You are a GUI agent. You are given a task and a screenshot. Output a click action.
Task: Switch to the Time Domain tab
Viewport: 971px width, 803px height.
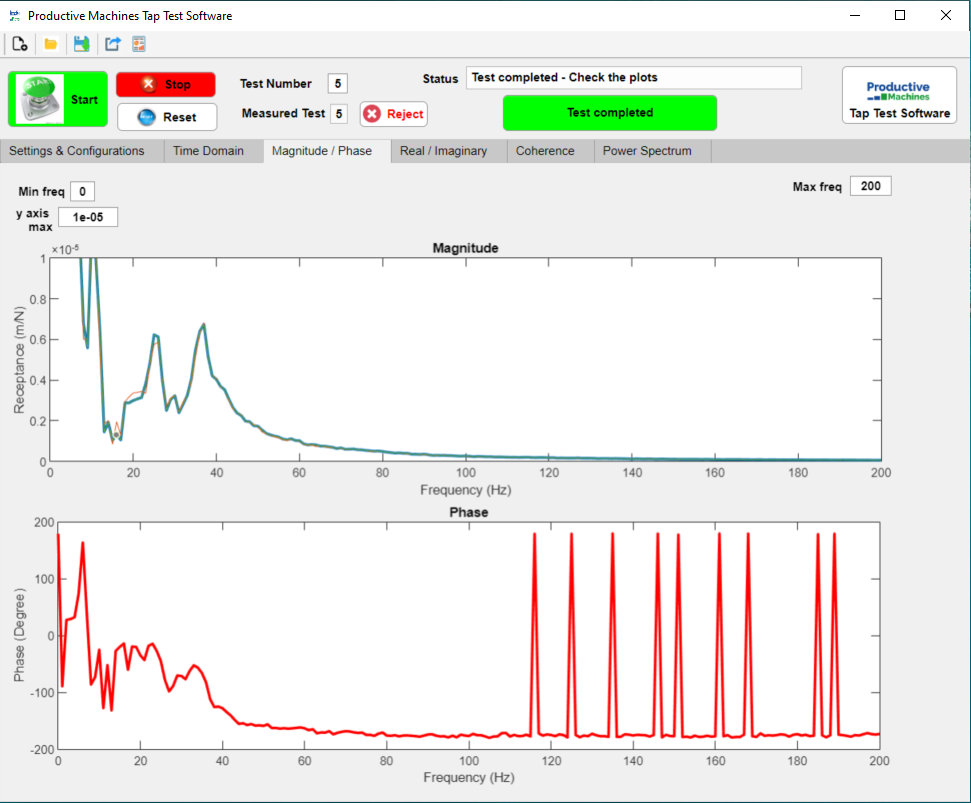(x=209, y=151)
